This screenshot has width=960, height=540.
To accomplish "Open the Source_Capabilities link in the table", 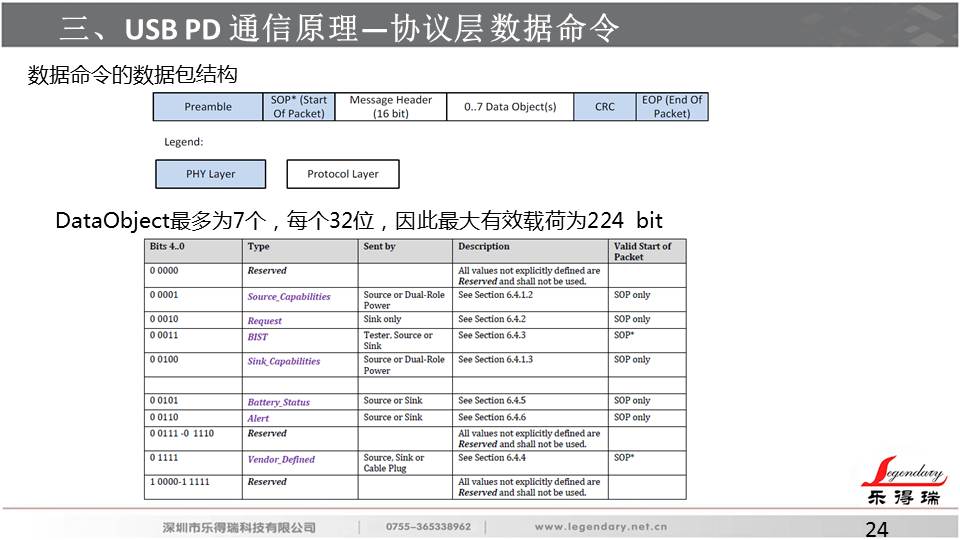I will tap(288, 297).
